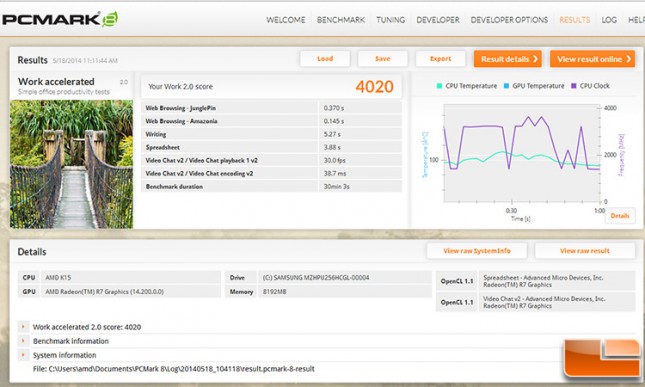The width and height of the screenshot is (645, 387).
Task: Select Benchmark duration row
Action: [271, 186]
